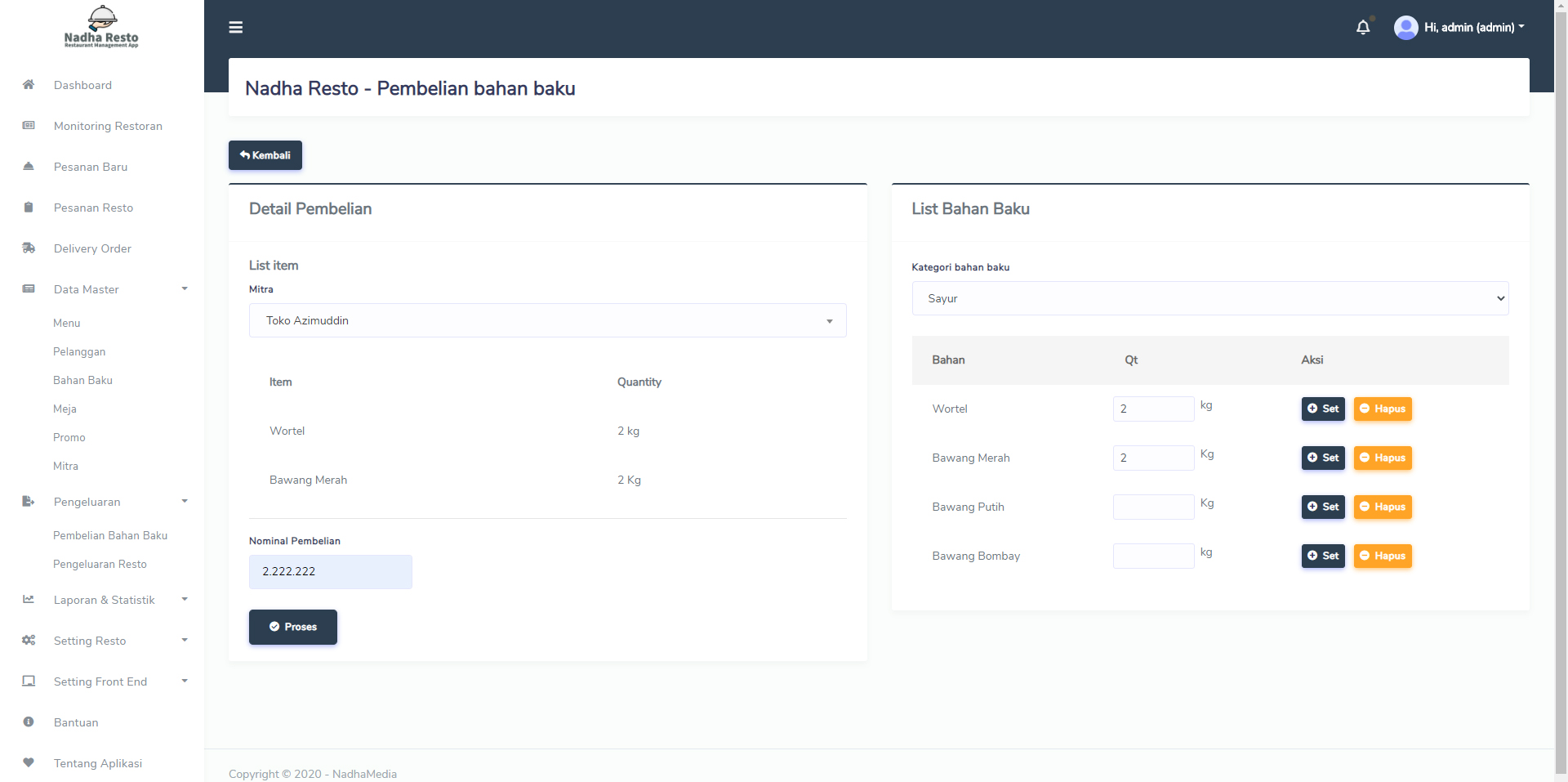Screen dimensions: 1568x782
Task: Click the Pesanan Baru icon
Action: 29,166
